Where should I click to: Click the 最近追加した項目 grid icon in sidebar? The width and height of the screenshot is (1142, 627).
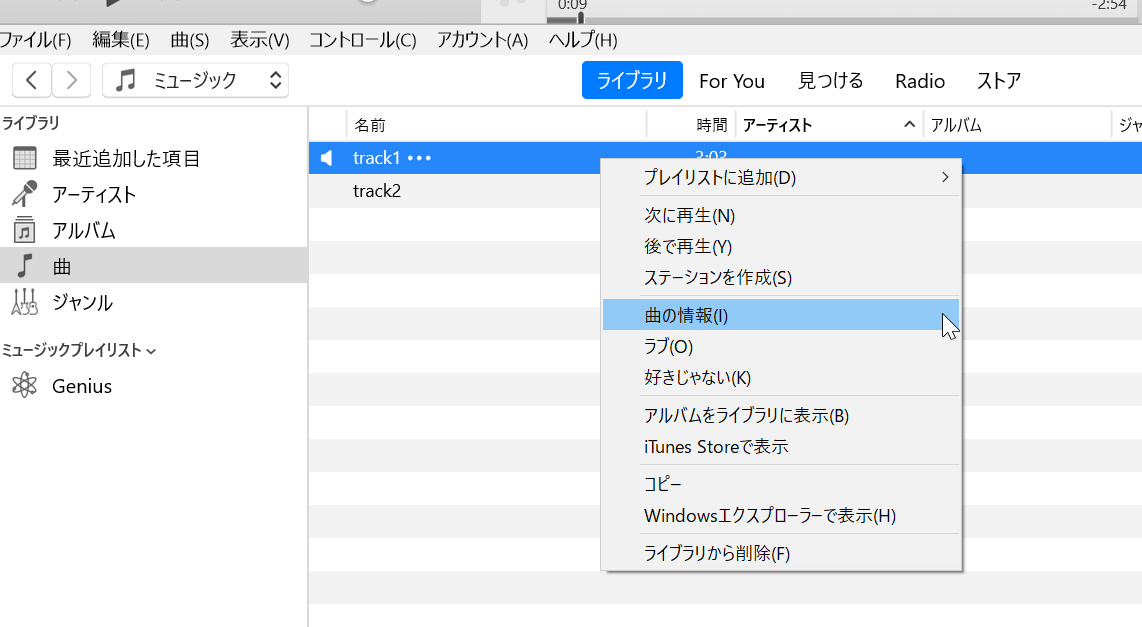click(x=25, y=158)
